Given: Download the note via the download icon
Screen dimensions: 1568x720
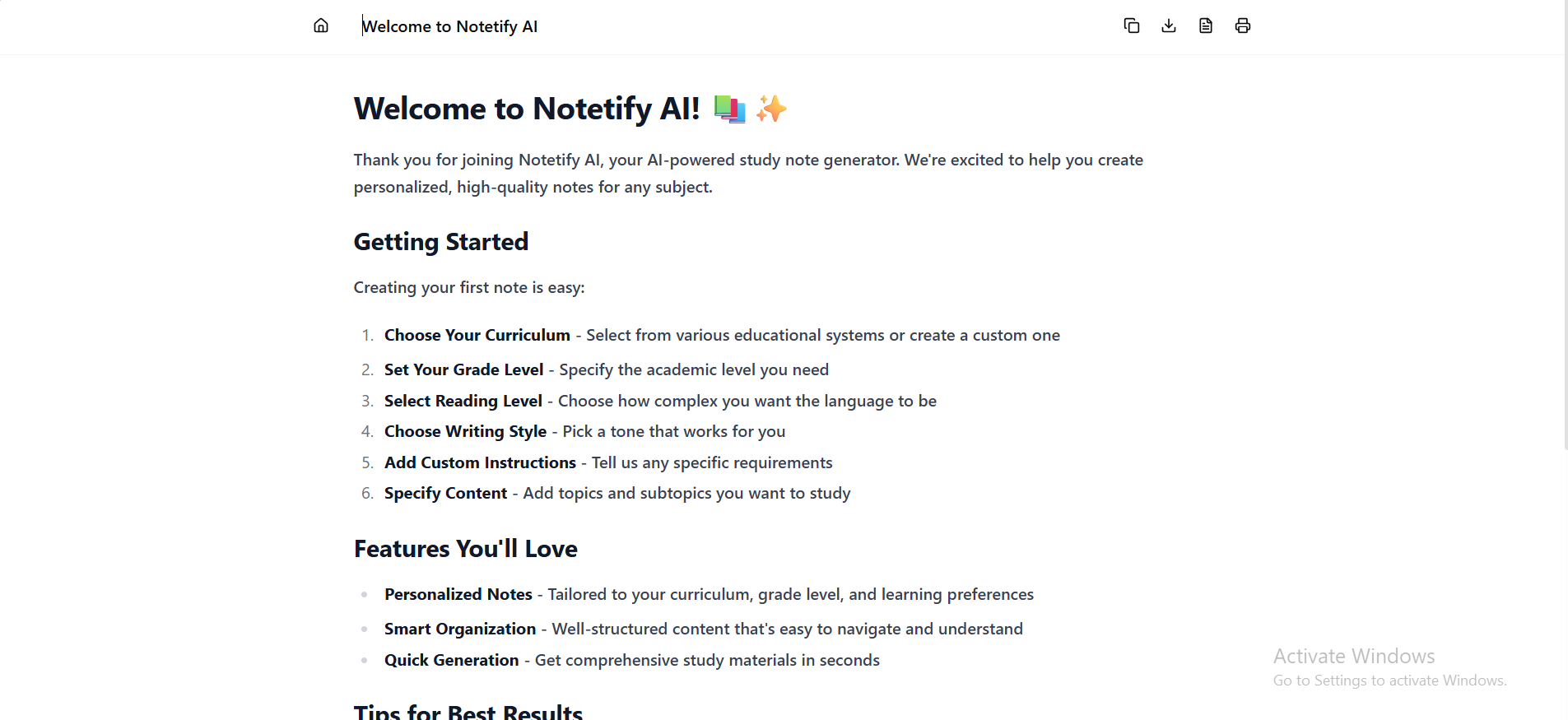Looking at the screenshot, I should coord(1168,26).
